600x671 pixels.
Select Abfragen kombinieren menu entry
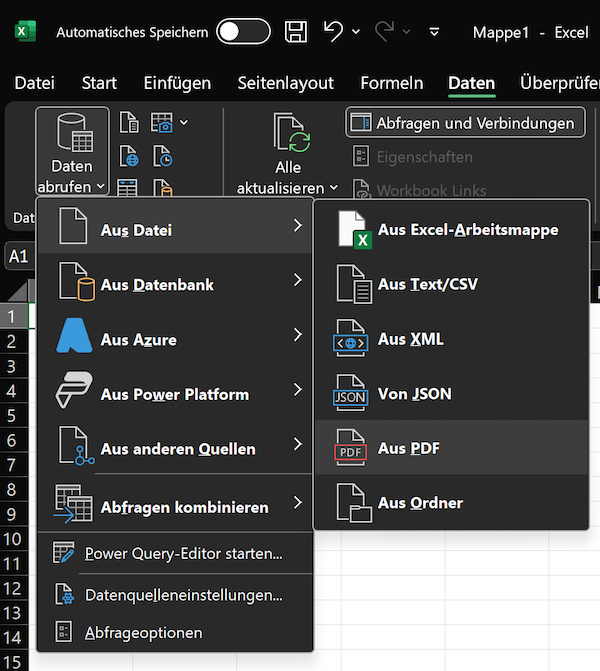click(x=175, y=503)
